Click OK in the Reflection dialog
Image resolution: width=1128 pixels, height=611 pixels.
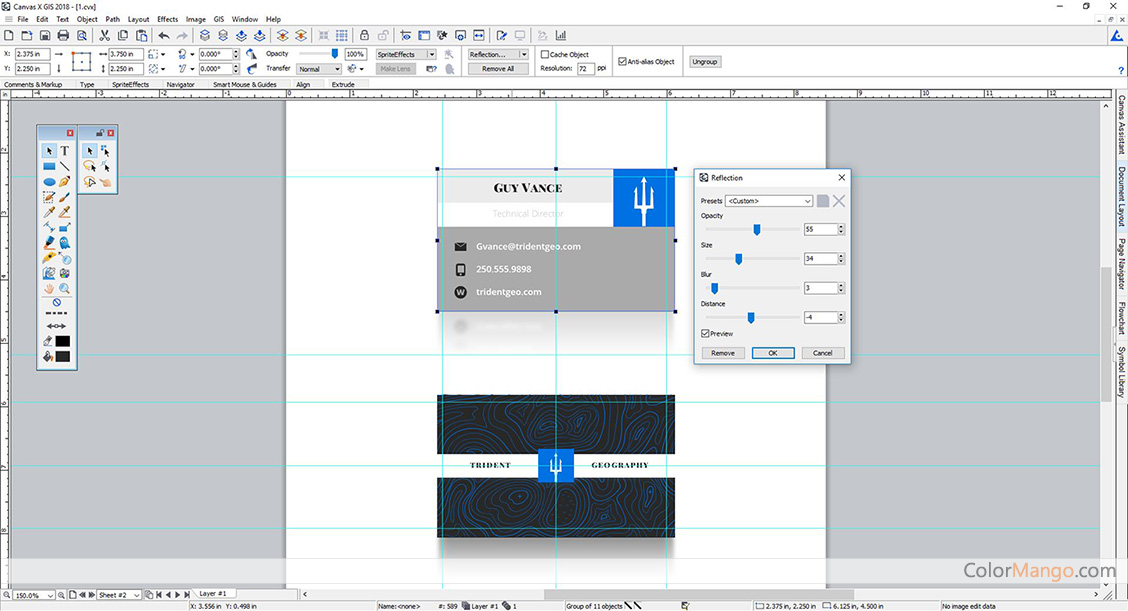click(773, 353)
